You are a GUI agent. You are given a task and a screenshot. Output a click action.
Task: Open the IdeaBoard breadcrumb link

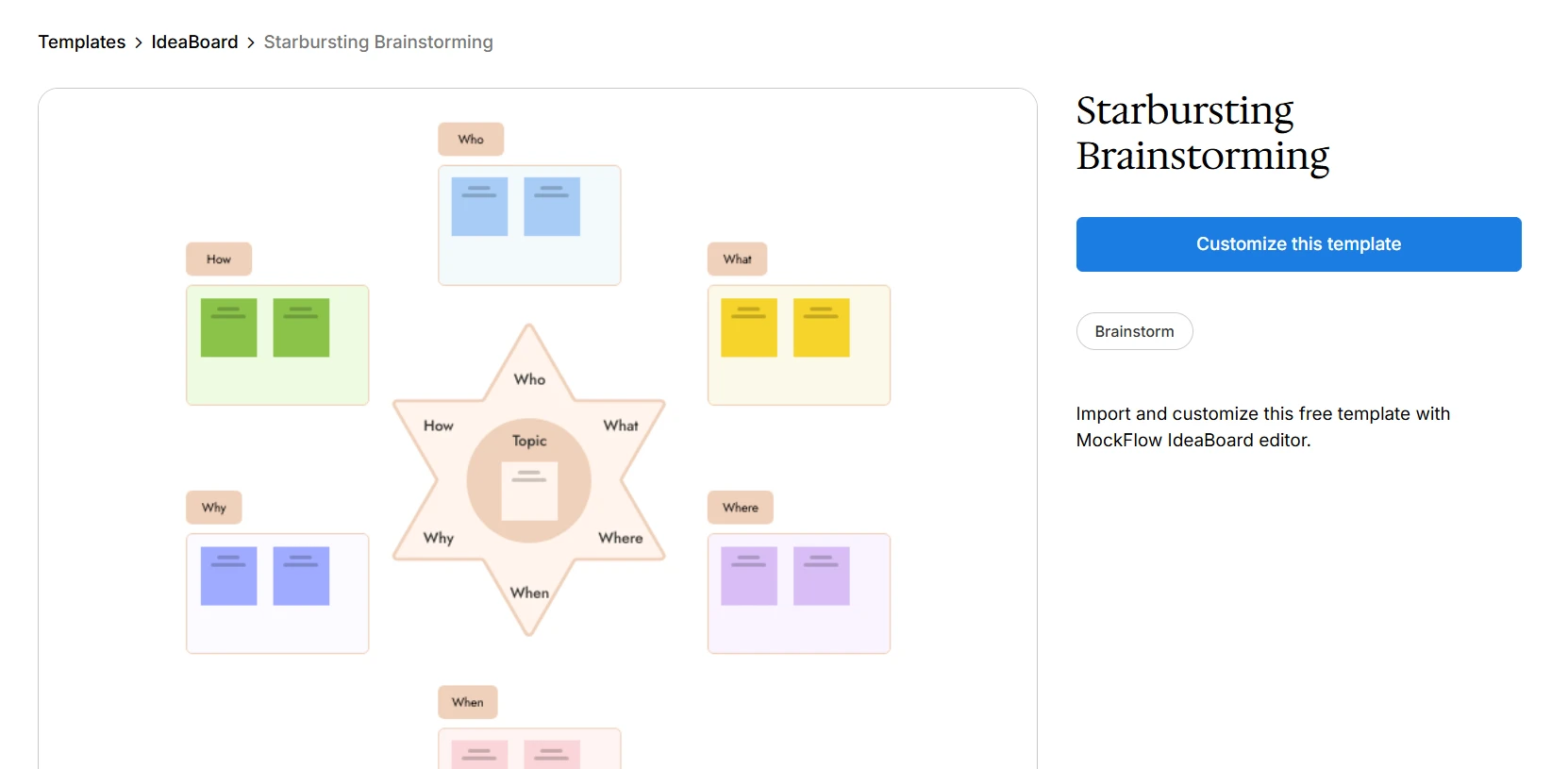point(194,42)
